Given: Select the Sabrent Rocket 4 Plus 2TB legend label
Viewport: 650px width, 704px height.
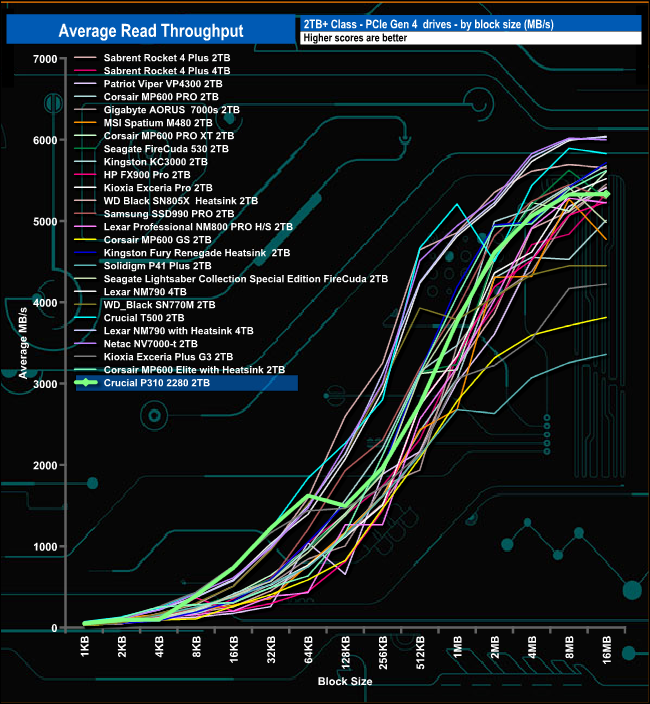Looking at the screenshot, I should coord(167,58).
